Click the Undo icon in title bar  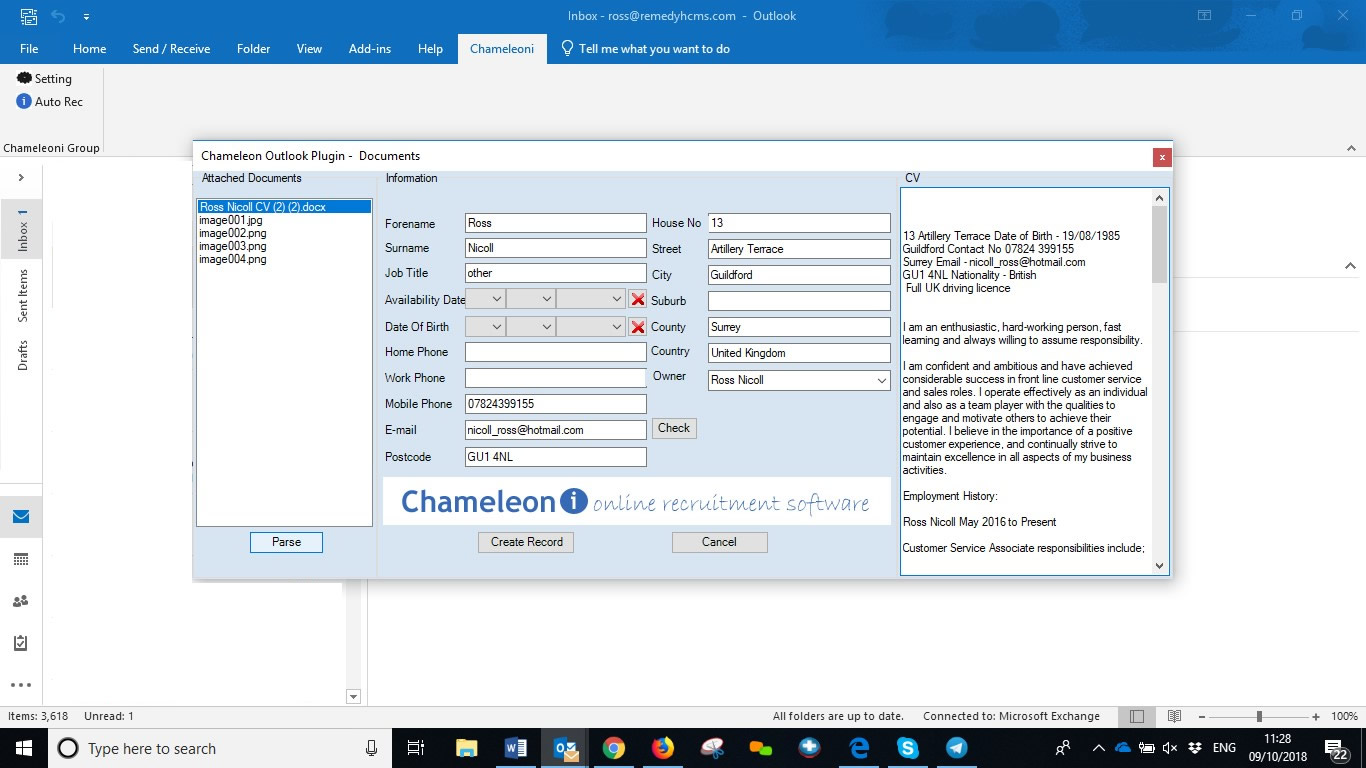pos(59,16)
